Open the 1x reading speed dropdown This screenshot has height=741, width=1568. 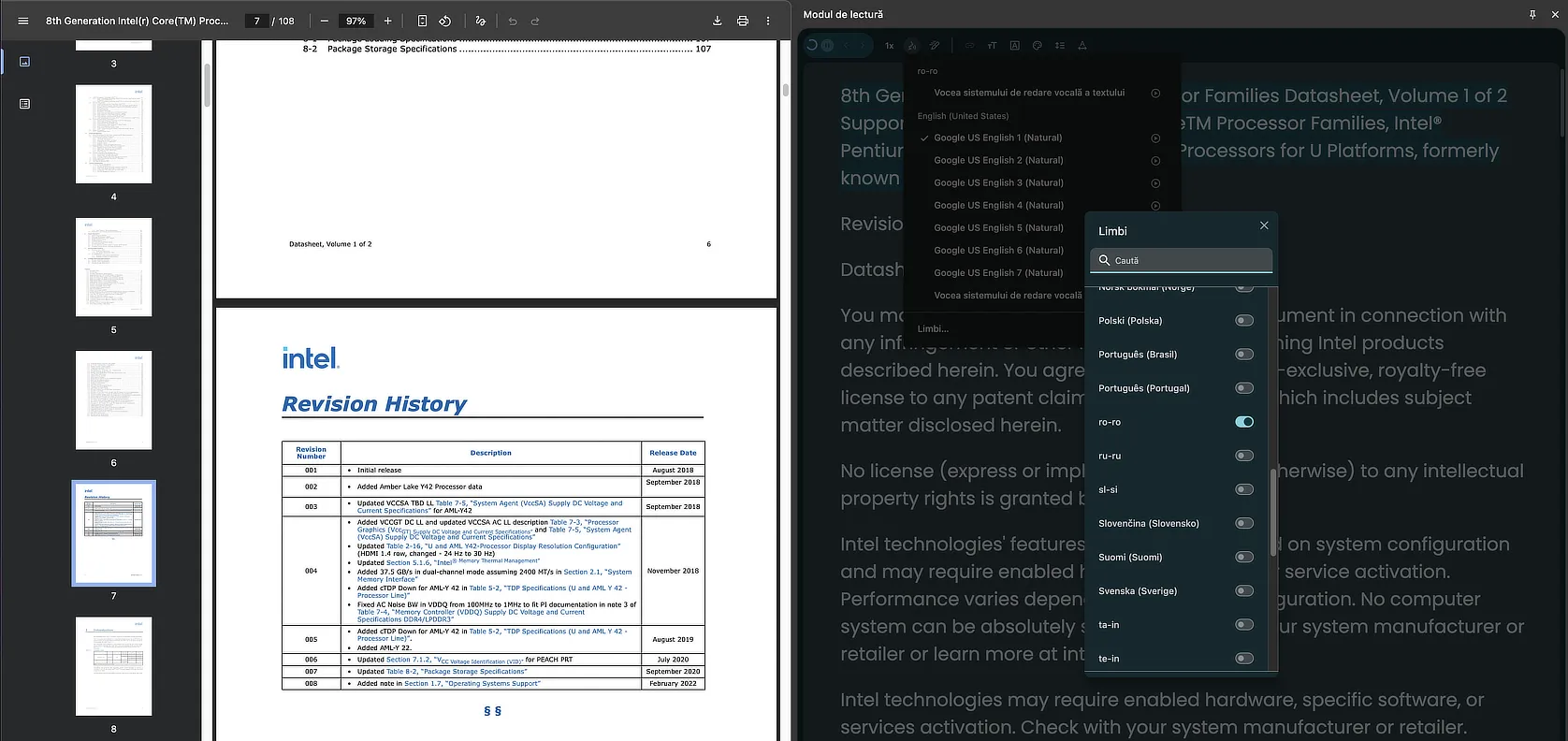click(x=889, y=45)
